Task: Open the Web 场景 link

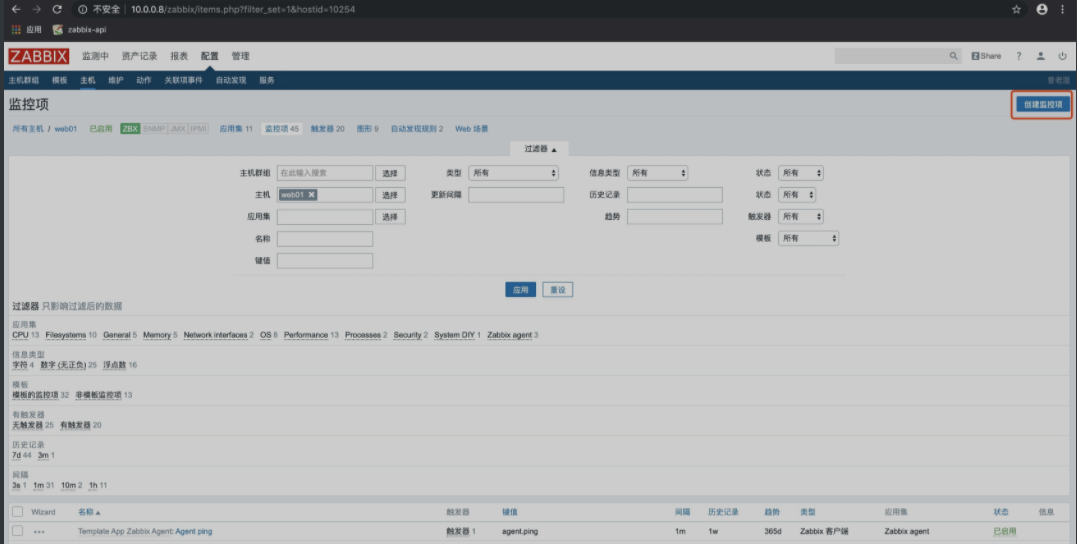Action: tap(472, 128)
